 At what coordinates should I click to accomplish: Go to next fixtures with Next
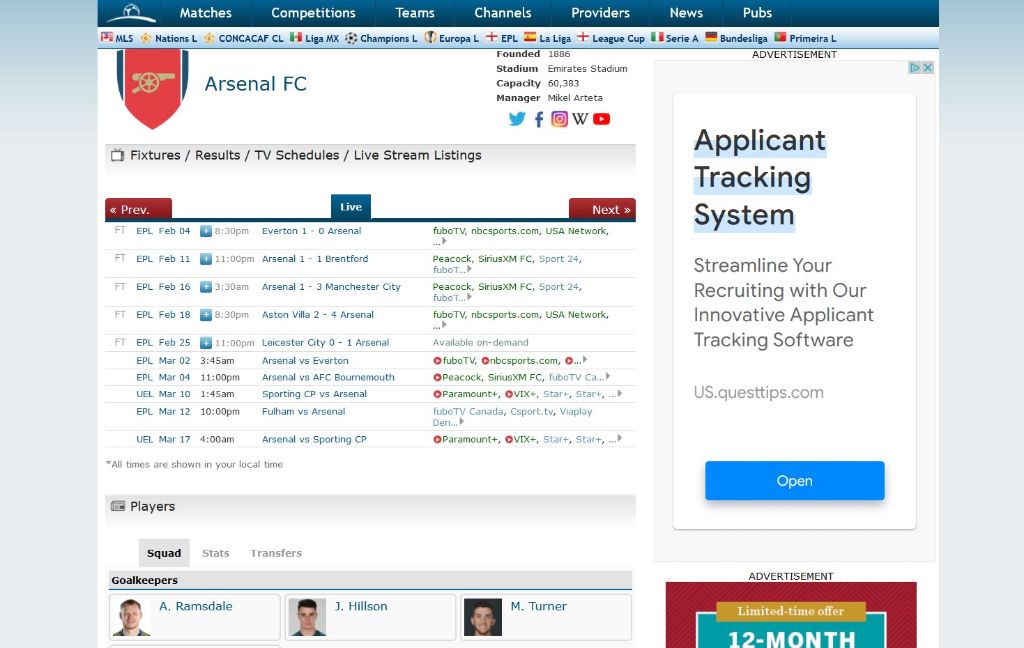click(x=602, y=209)
